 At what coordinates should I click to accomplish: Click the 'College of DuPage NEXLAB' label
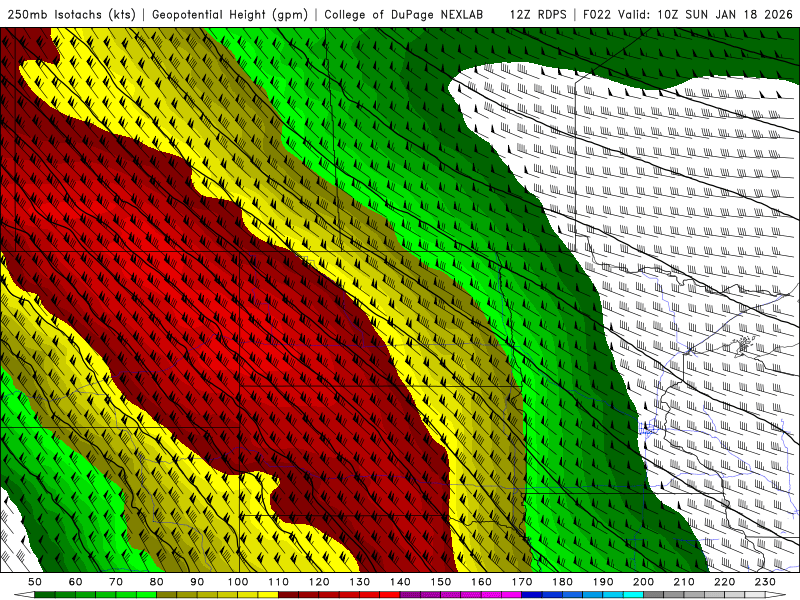click(x=403, y=15)
